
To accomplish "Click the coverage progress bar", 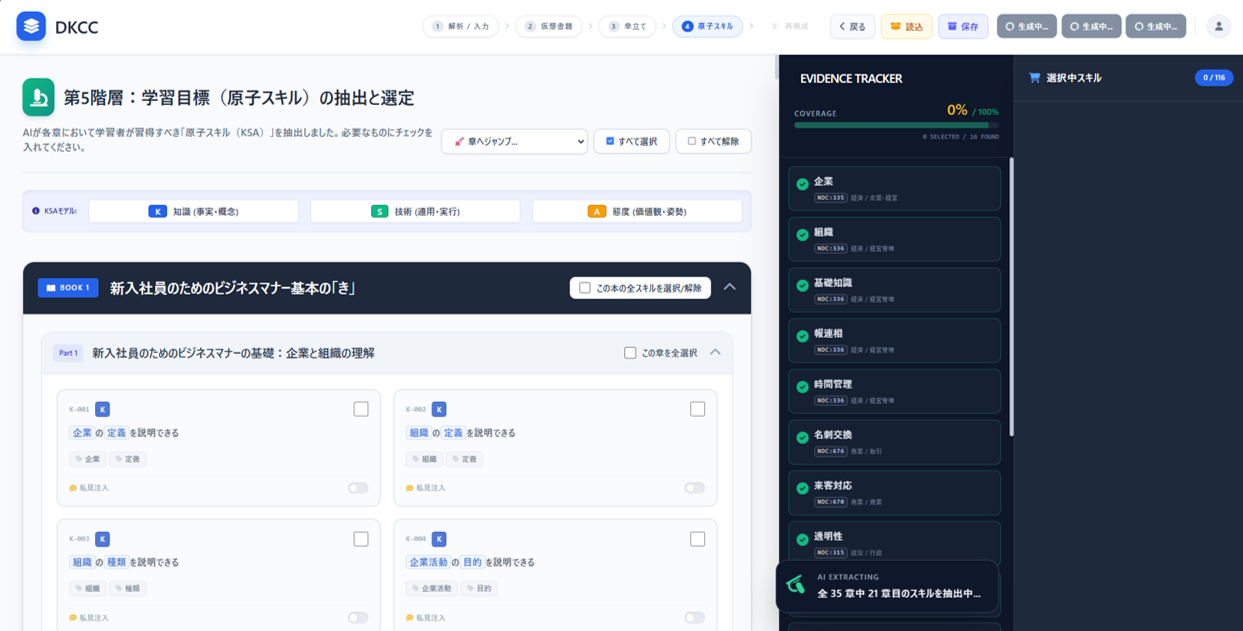I will point(896,125).
